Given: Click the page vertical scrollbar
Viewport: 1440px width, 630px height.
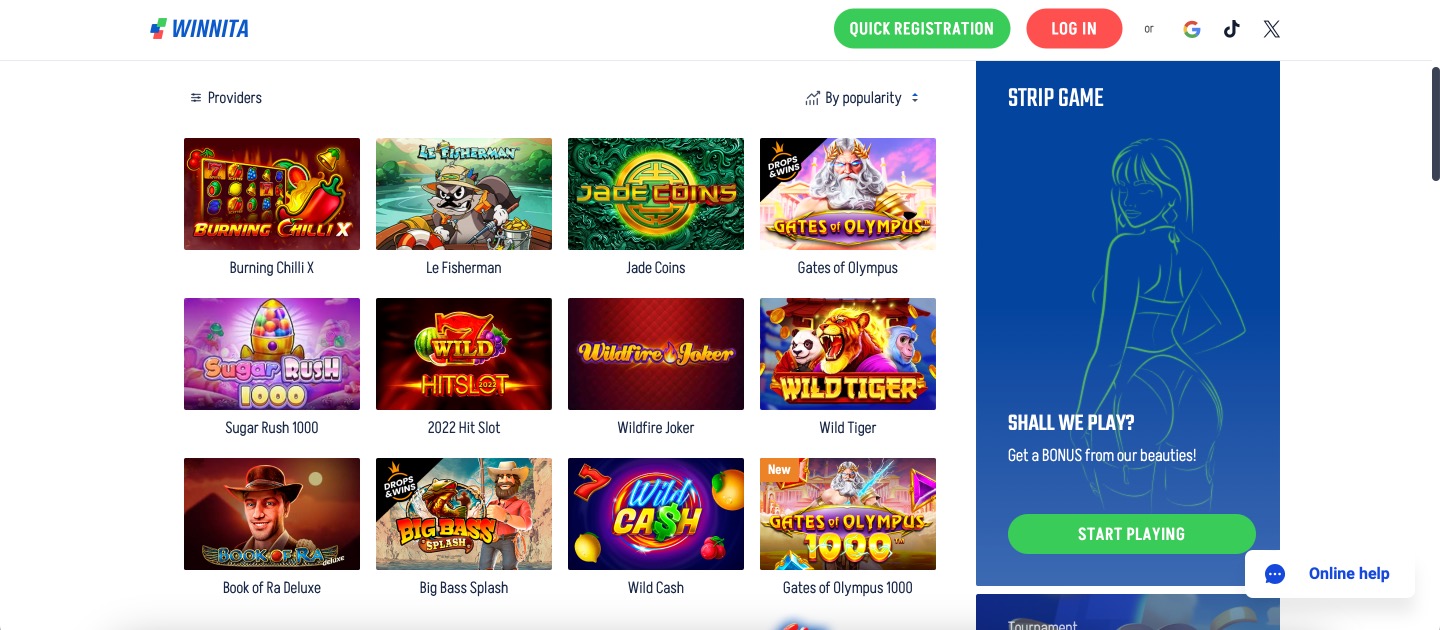Looking at the screenshot, I should coord(1436,122).
